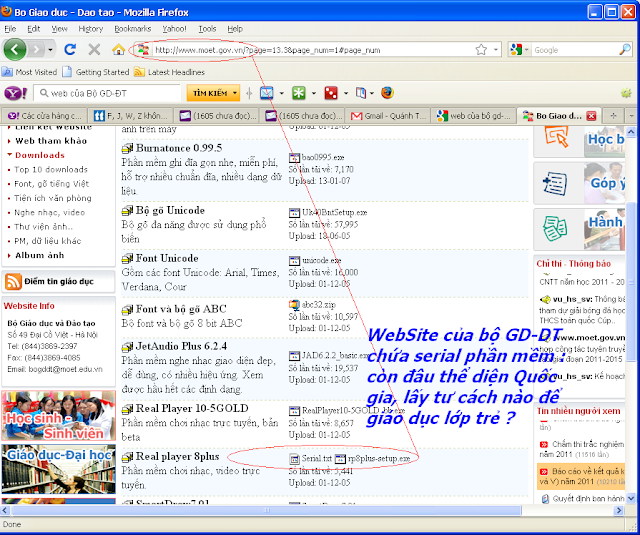Image resolution: width=640 pixels, height=535 pixels.
Task: Click the vertical scrollbar down arrow
Action: point(631,498)
